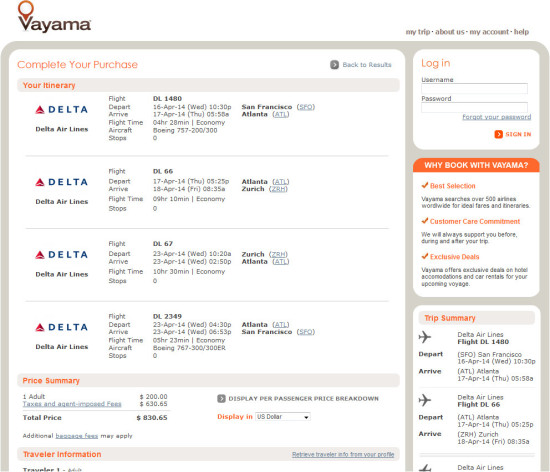Click the Complete Your Purchase heading
This screenshot has width=550, height=472.
[78, 65]
